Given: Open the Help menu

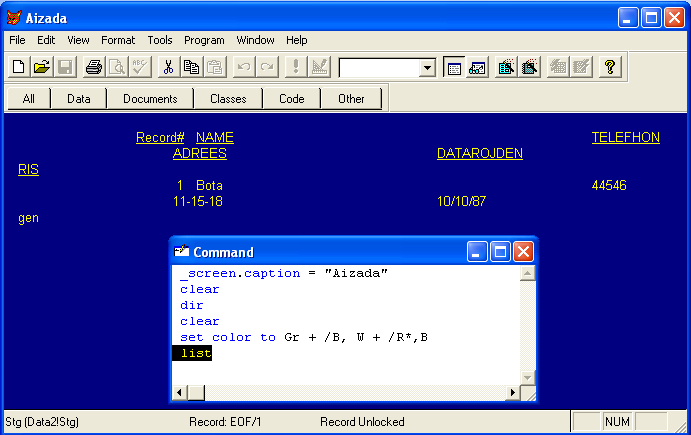Looking at the screenshot, I should tap(296, 40).
